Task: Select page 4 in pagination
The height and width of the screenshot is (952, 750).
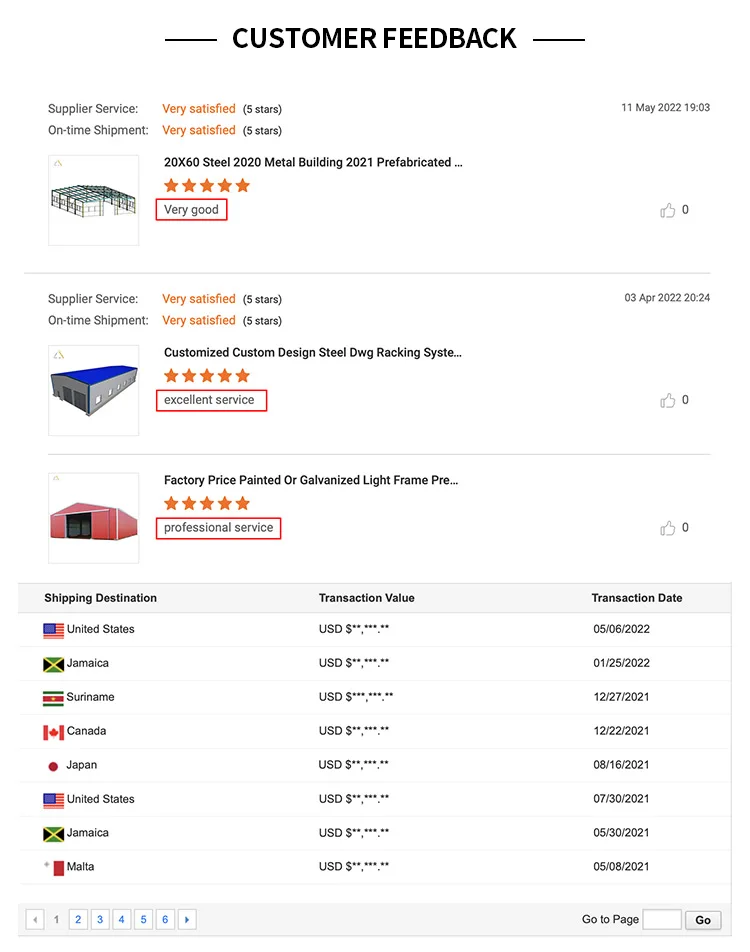Action: (x=121, y=920)
